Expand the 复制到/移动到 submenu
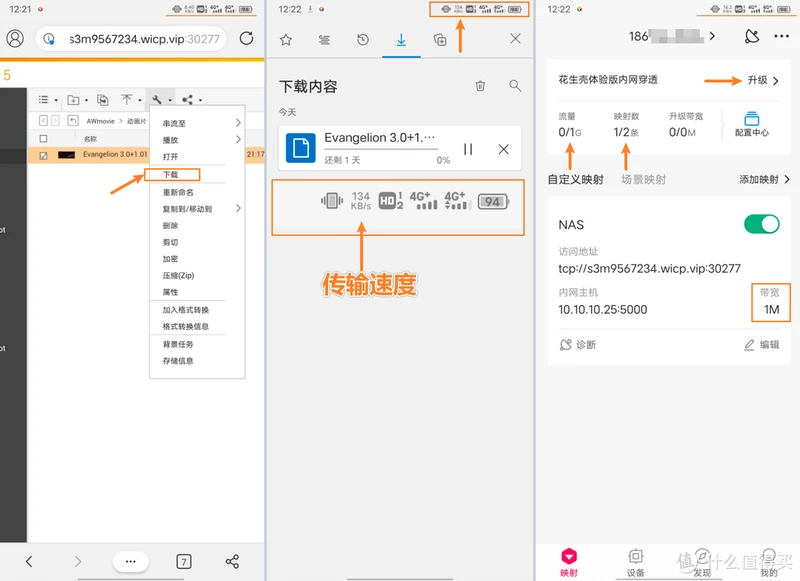The height and width of the screenshot is (581, 800). (197, 209)
